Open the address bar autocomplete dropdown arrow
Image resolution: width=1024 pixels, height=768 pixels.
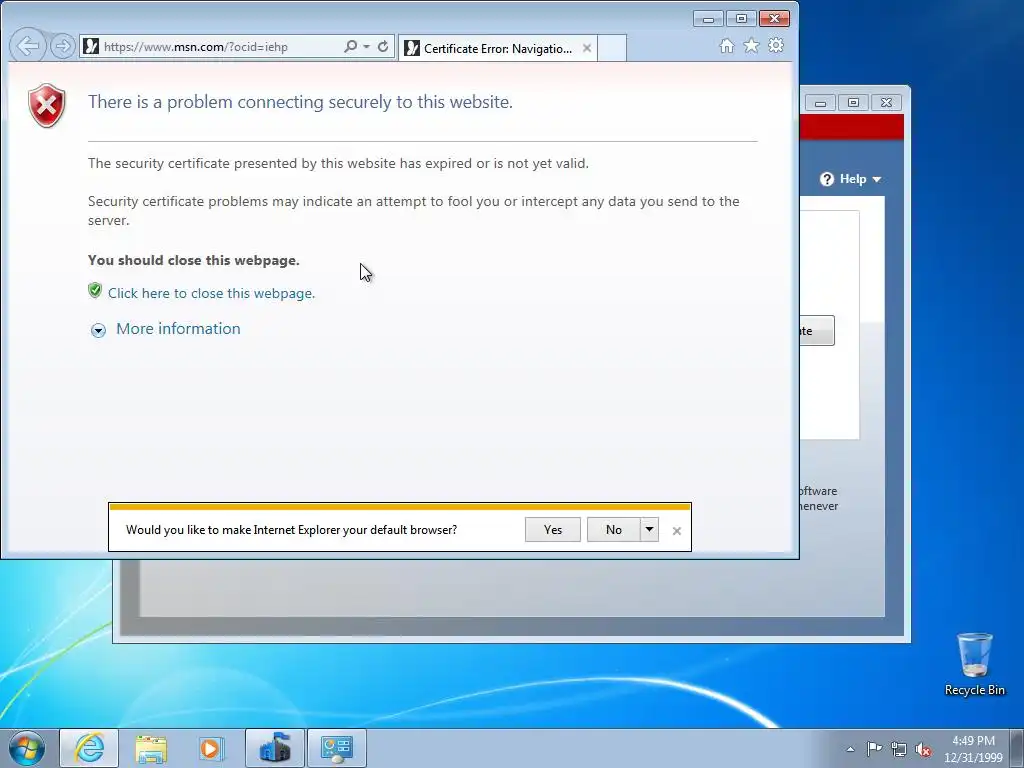click(366, 46)
